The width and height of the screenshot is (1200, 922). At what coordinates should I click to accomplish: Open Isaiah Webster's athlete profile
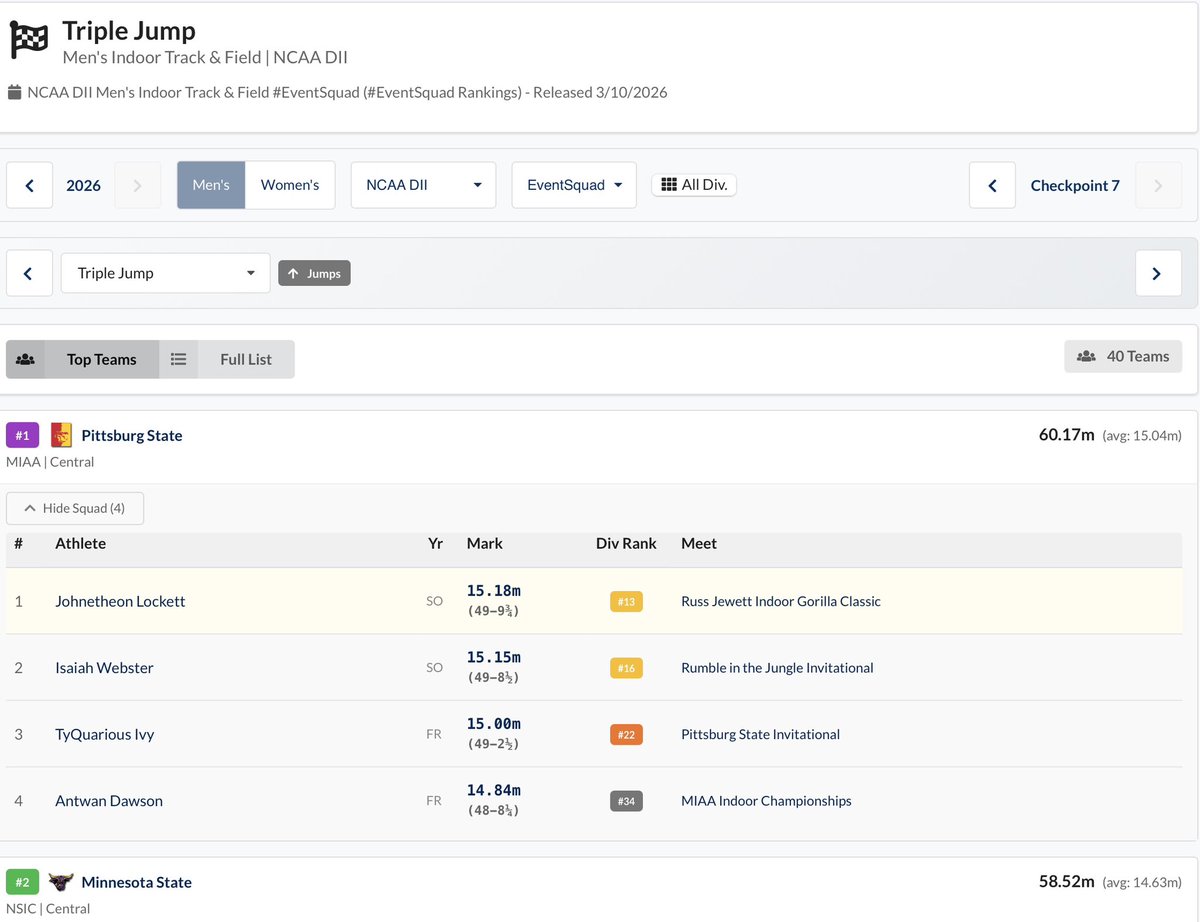[104, 668]
